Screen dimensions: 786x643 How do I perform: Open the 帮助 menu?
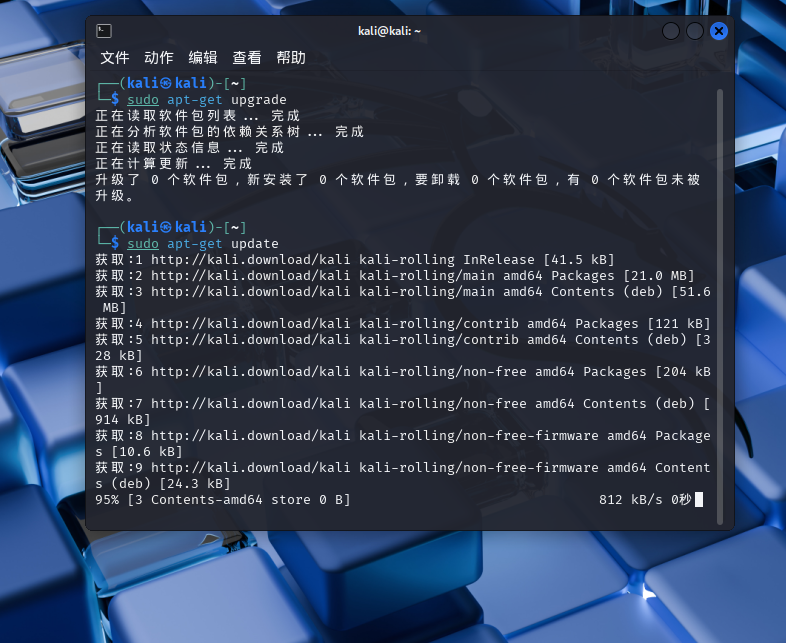(291, 58)
